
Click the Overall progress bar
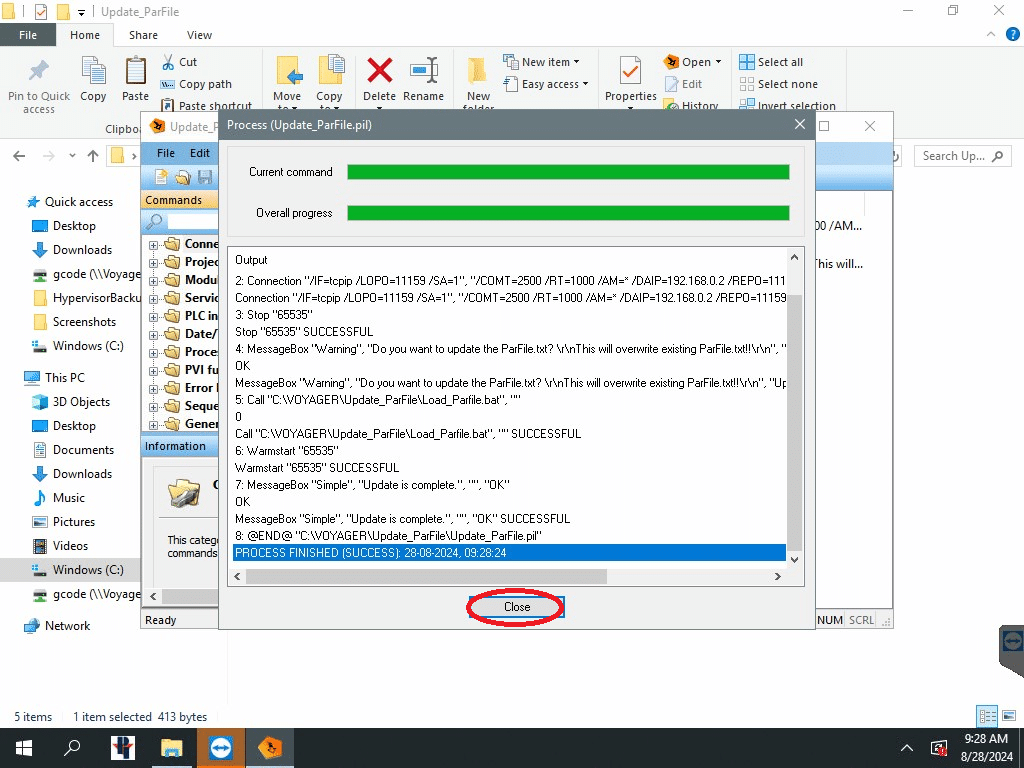click(568, 213)
